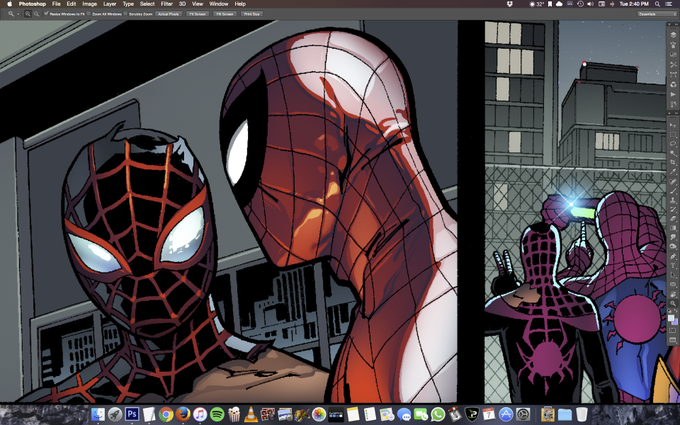680x425 pixels.
Task: Click the 32° weather menu bar item
Action: point(537,4)
